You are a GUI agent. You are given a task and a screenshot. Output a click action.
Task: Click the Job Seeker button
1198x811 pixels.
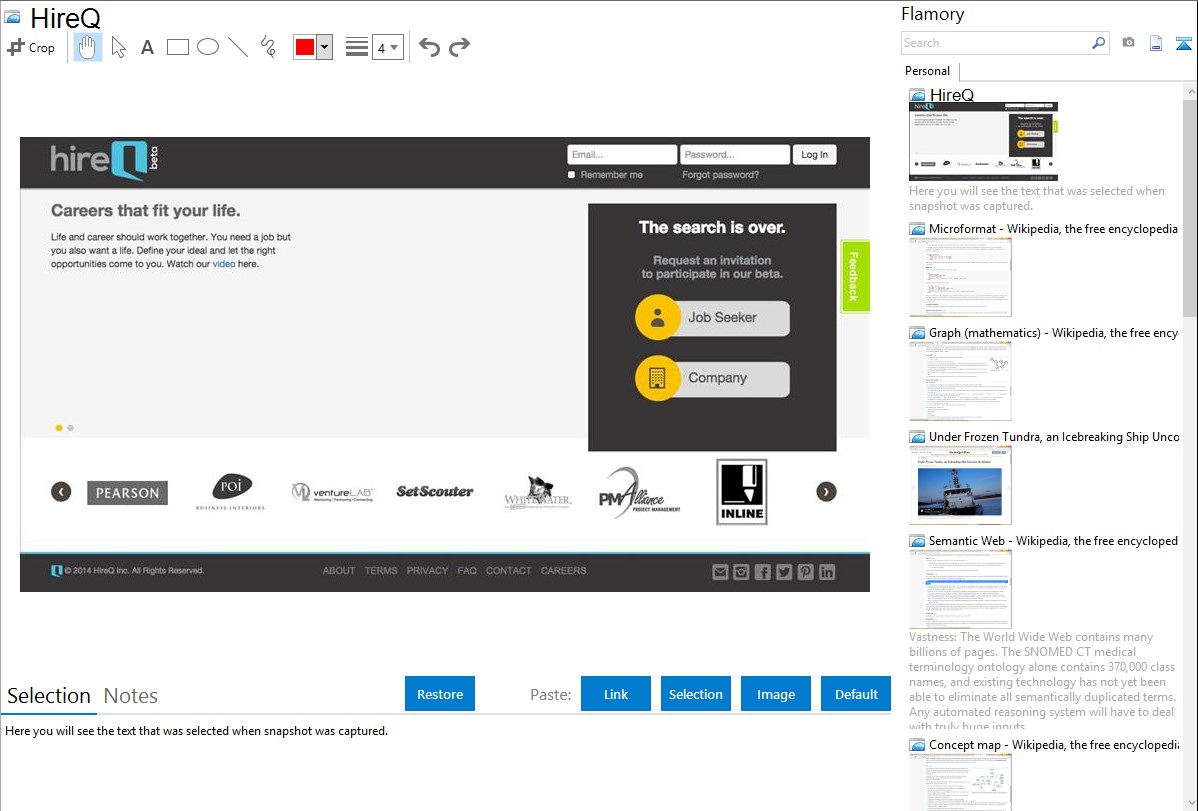click(x=712, y=318)
